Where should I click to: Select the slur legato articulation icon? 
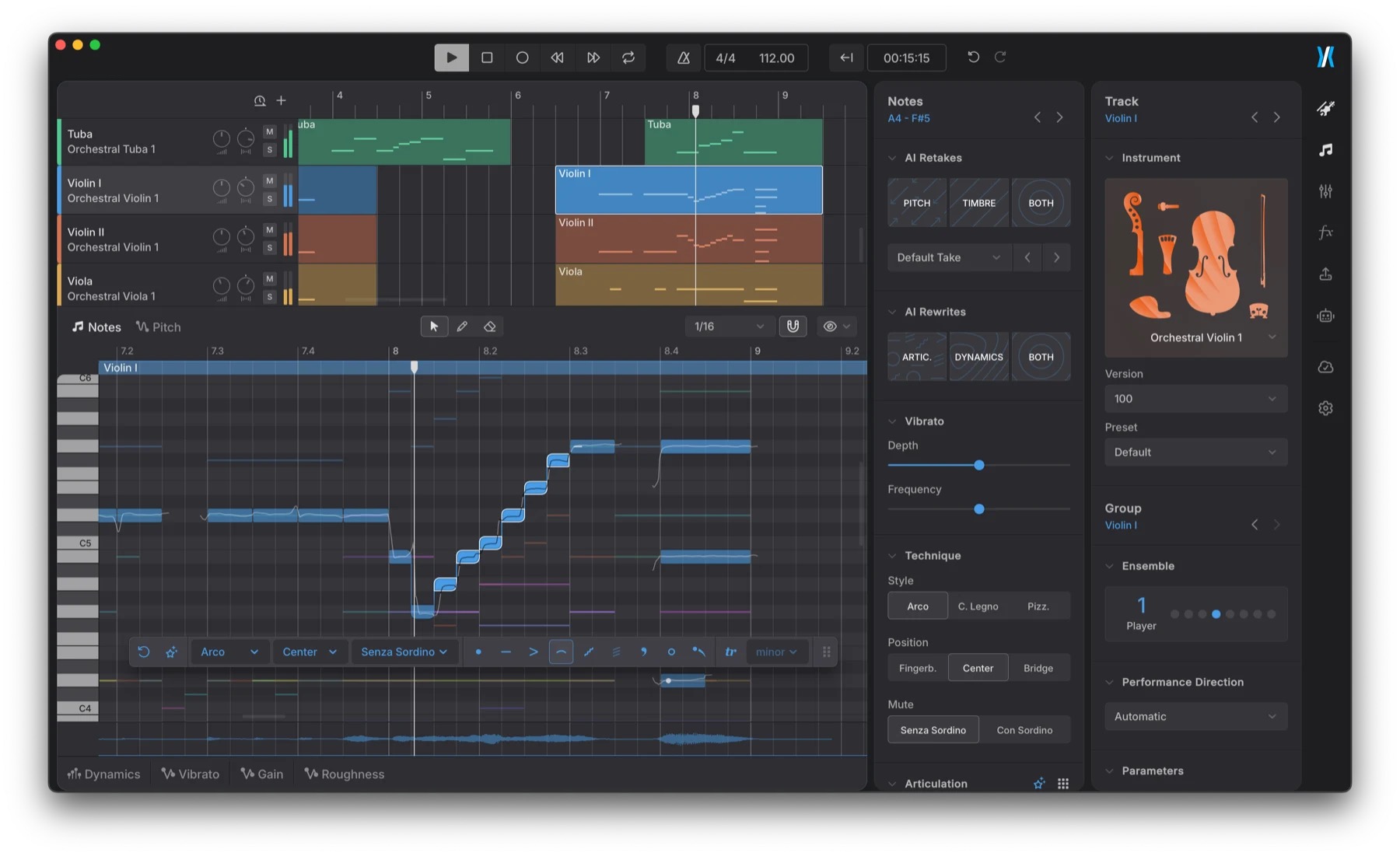561,652
